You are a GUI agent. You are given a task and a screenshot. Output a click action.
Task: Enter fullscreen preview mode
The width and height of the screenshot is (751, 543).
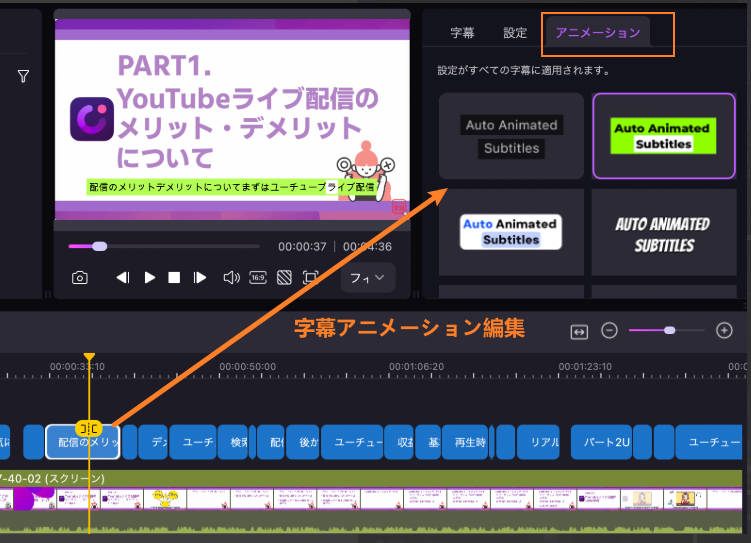point(311,278)
